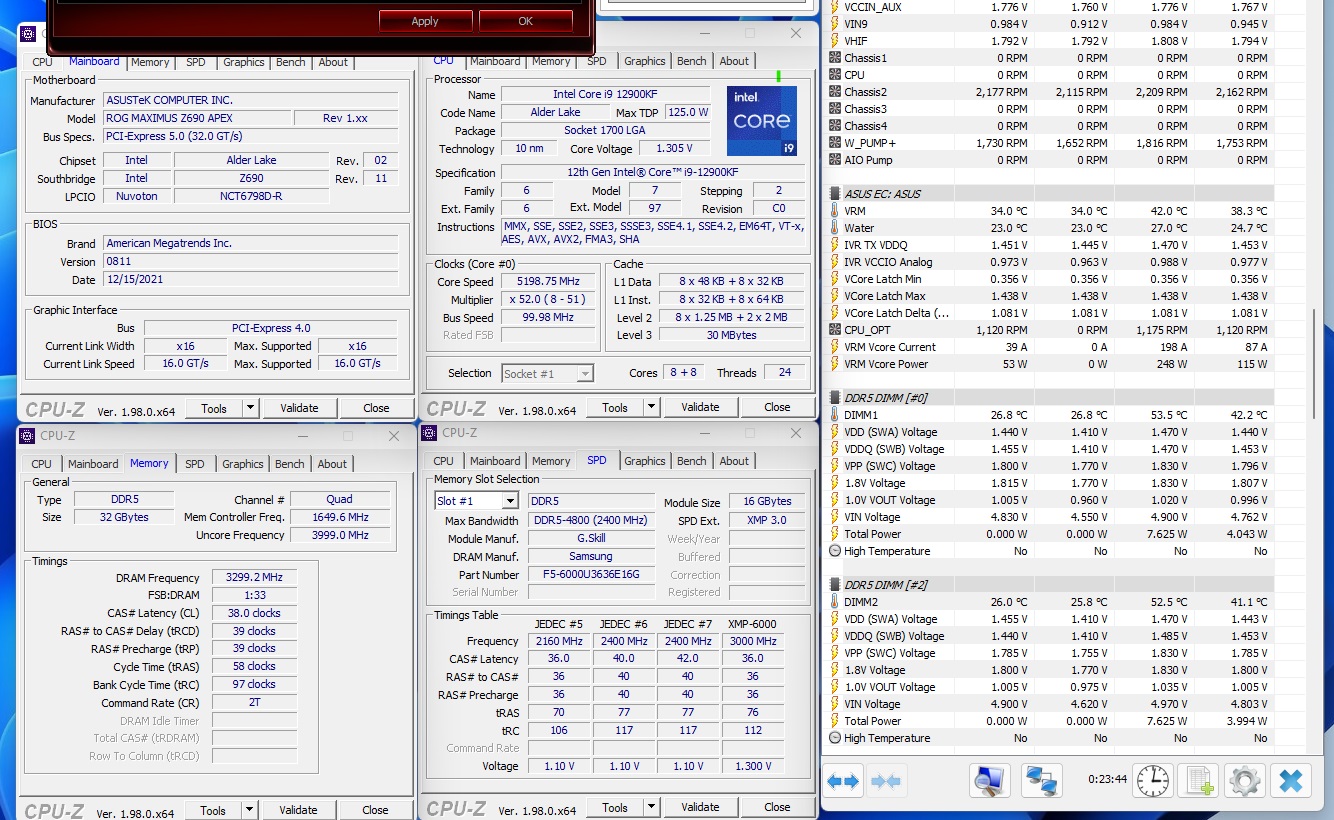Click the chip icon beside DDR5 DIMM [#0]

835,398
